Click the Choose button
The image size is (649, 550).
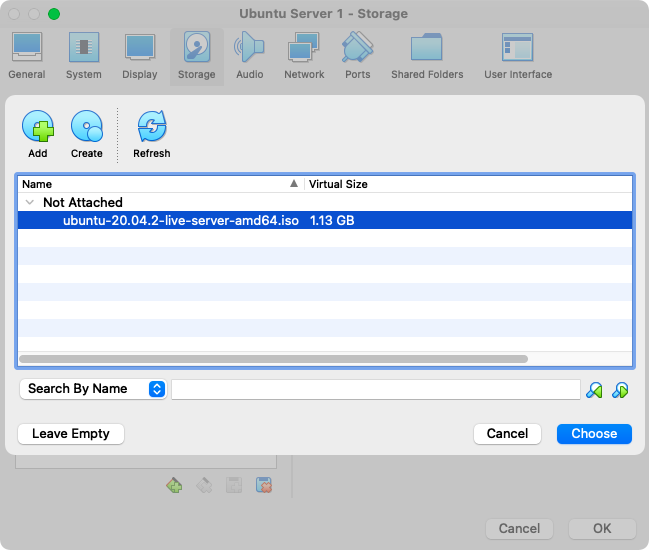point(594,433)
